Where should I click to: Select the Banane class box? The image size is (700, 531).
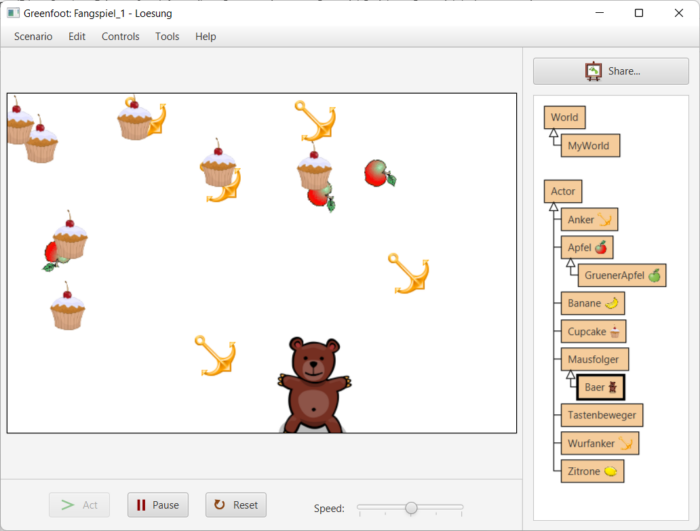pos(592,303)
